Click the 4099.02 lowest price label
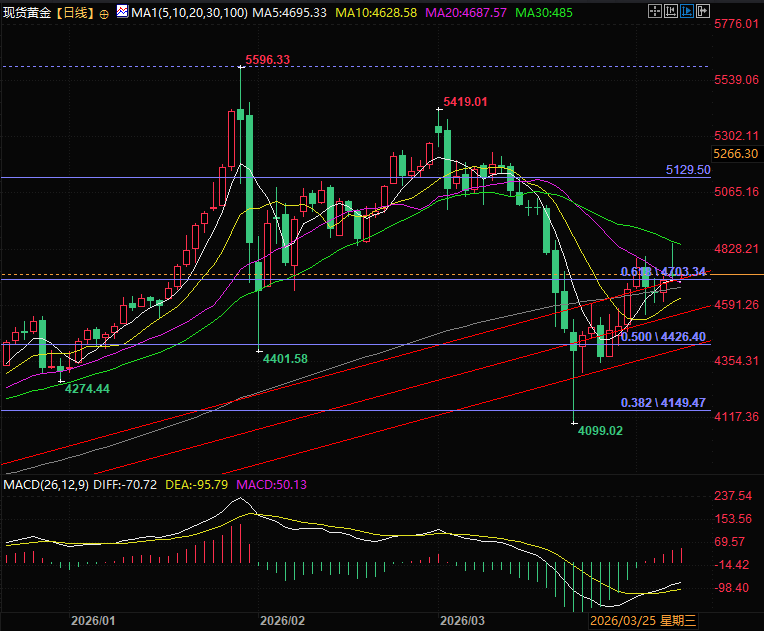 [600, 431]
